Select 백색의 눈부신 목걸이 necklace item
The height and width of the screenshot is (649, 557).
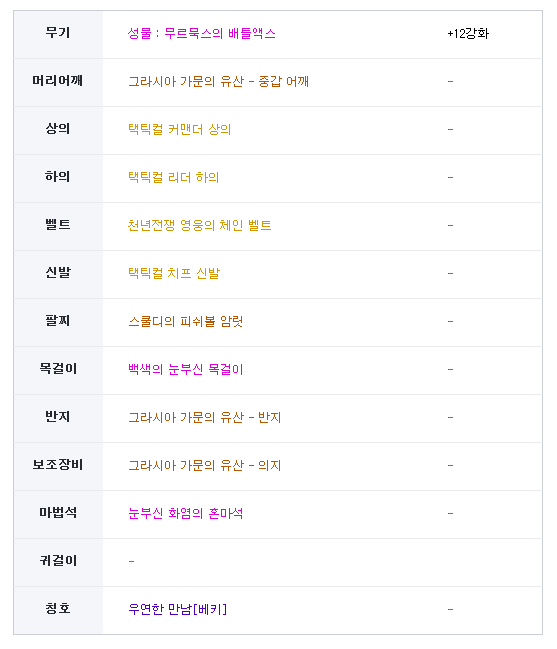click(185, 370)
